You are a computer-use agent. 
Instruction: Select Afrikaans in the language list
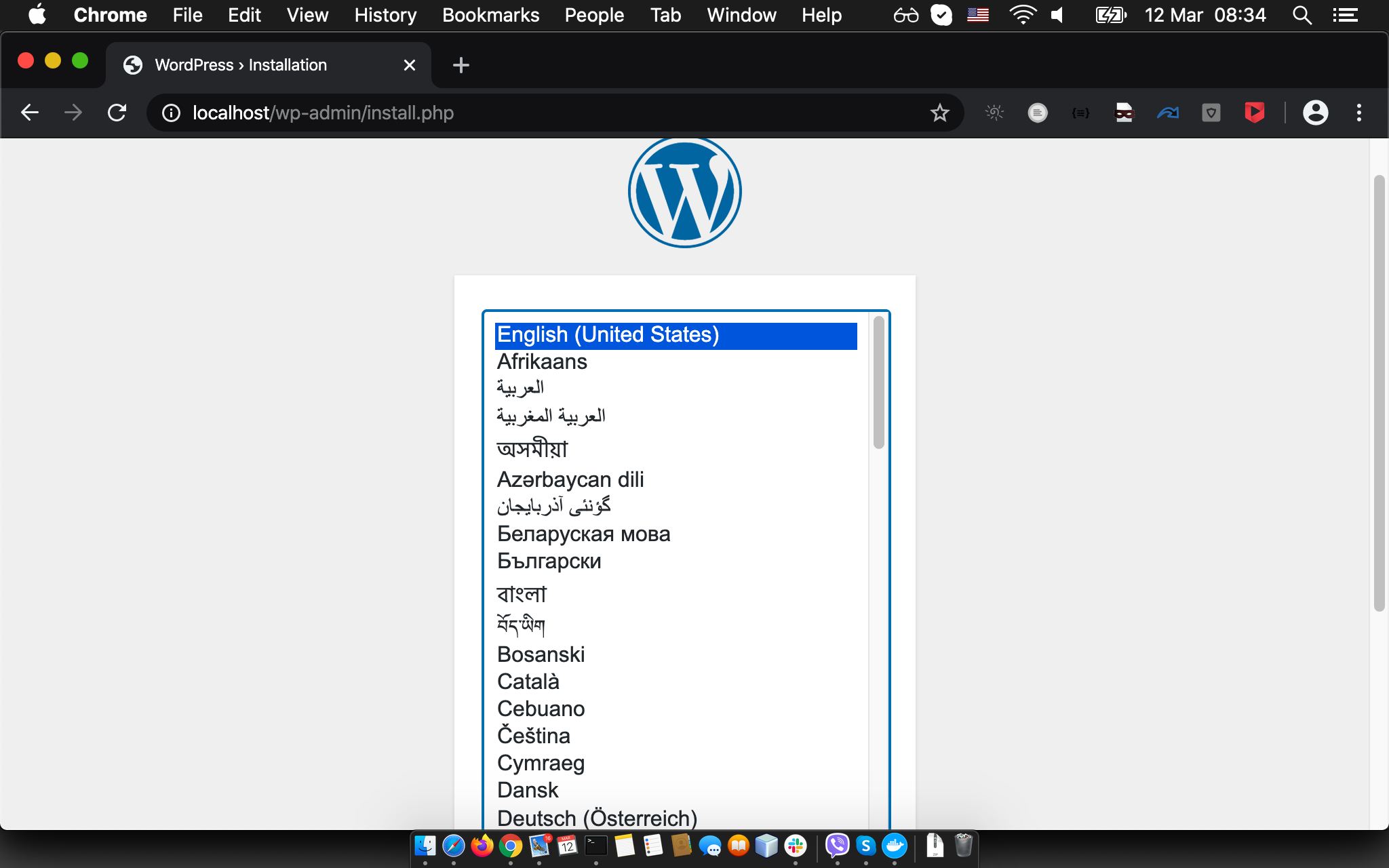pyautogui.click(x=542, y=361)
